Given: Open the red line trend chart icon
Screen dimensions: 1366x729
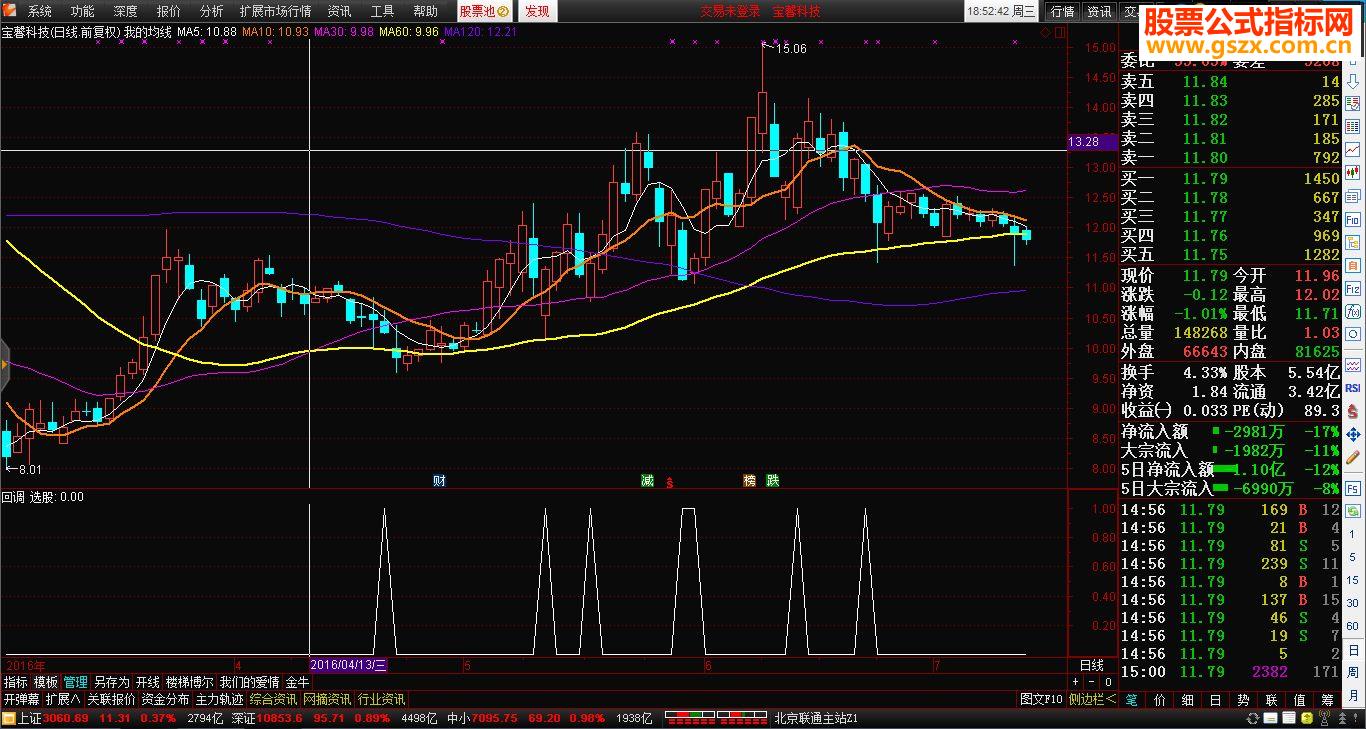Looking at the screenshot, I should (x=1353, y=149).
